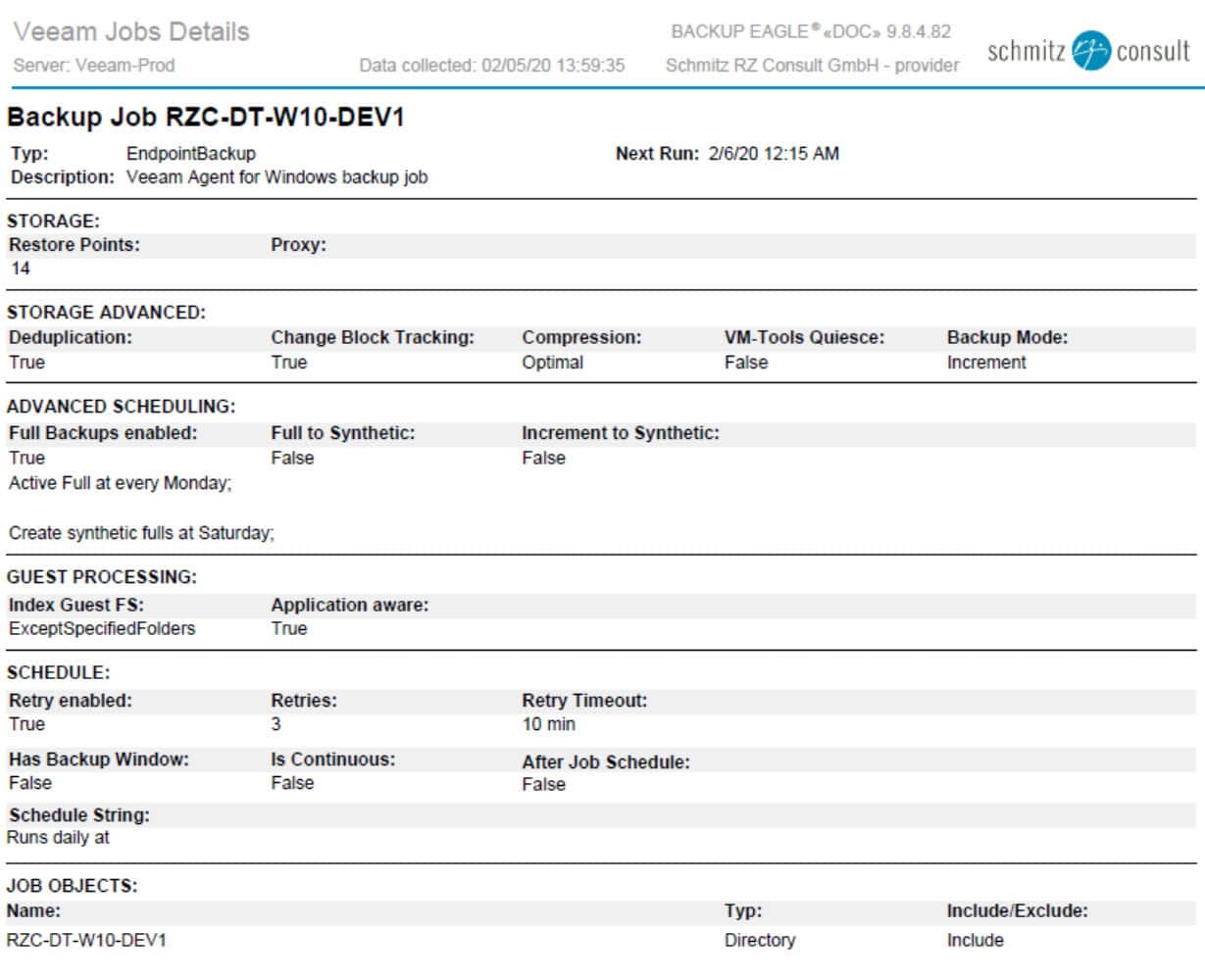This screenshot has width=1205, height=980.
Task: Click the VM-Tools Quiesce column label
Action: coord(803,338)
